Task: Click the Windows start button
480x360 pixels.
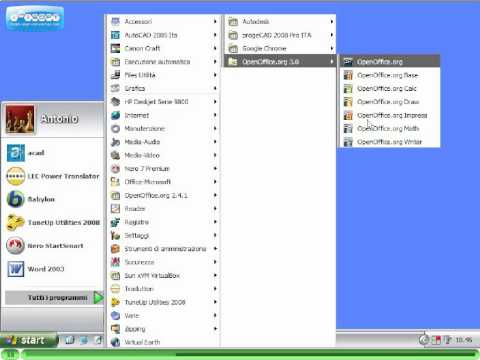Action: pyautogui.click(x=29, y=340)
